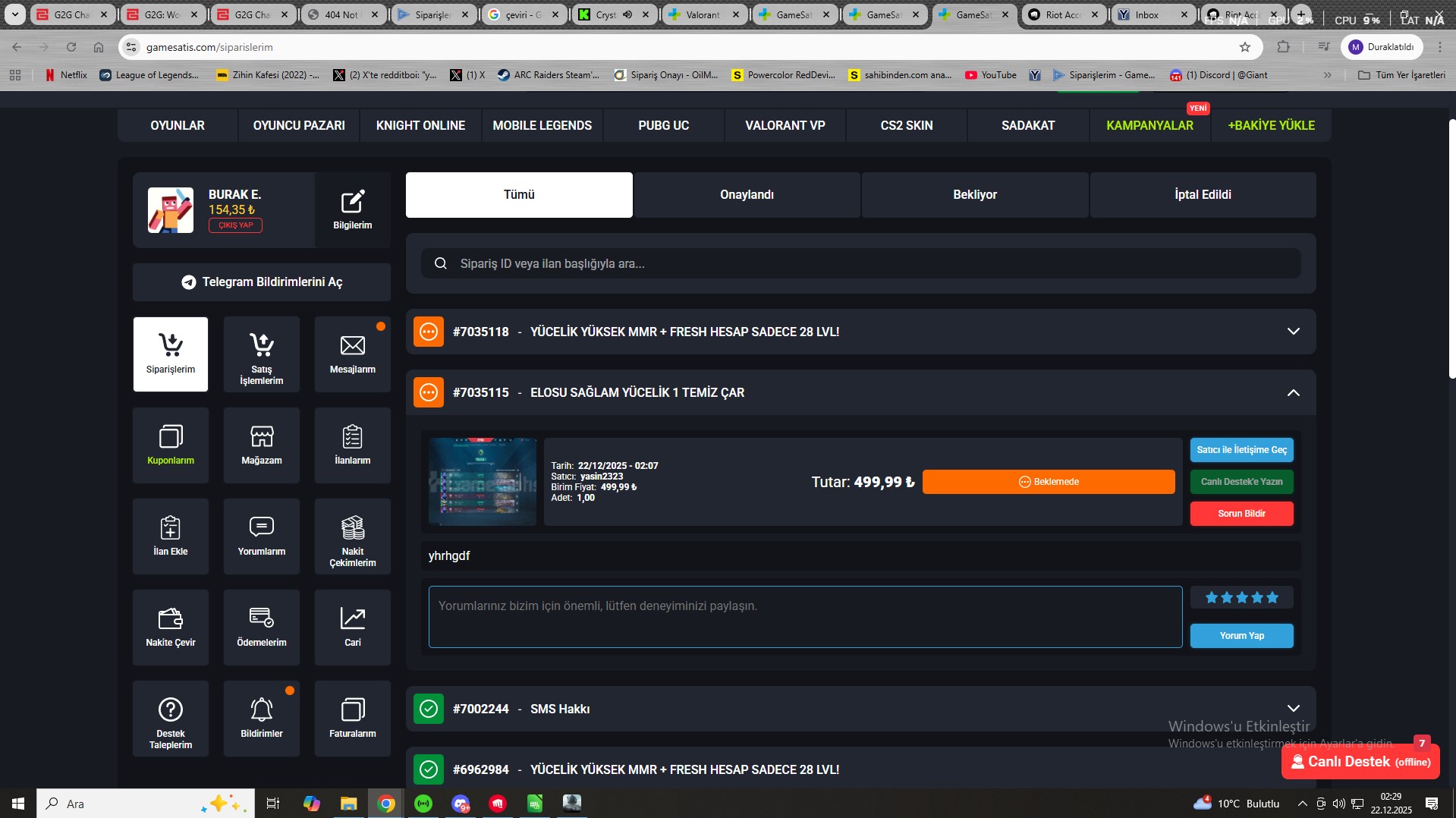1456x818 pixels.
Task: Click the search magnifier icon in order search
Action: click(441, 263)
